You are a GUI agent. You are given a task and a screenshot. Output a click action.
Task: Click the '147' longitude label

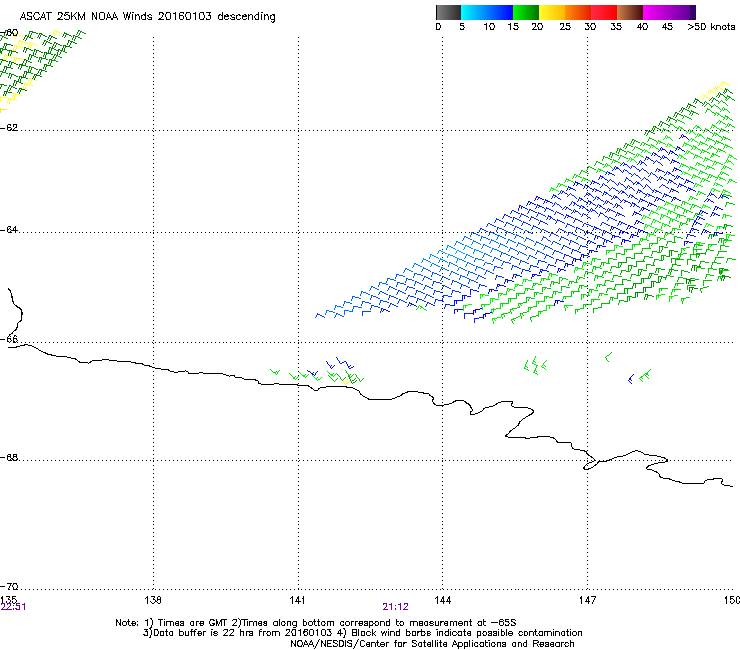click(x=587, y=600)
